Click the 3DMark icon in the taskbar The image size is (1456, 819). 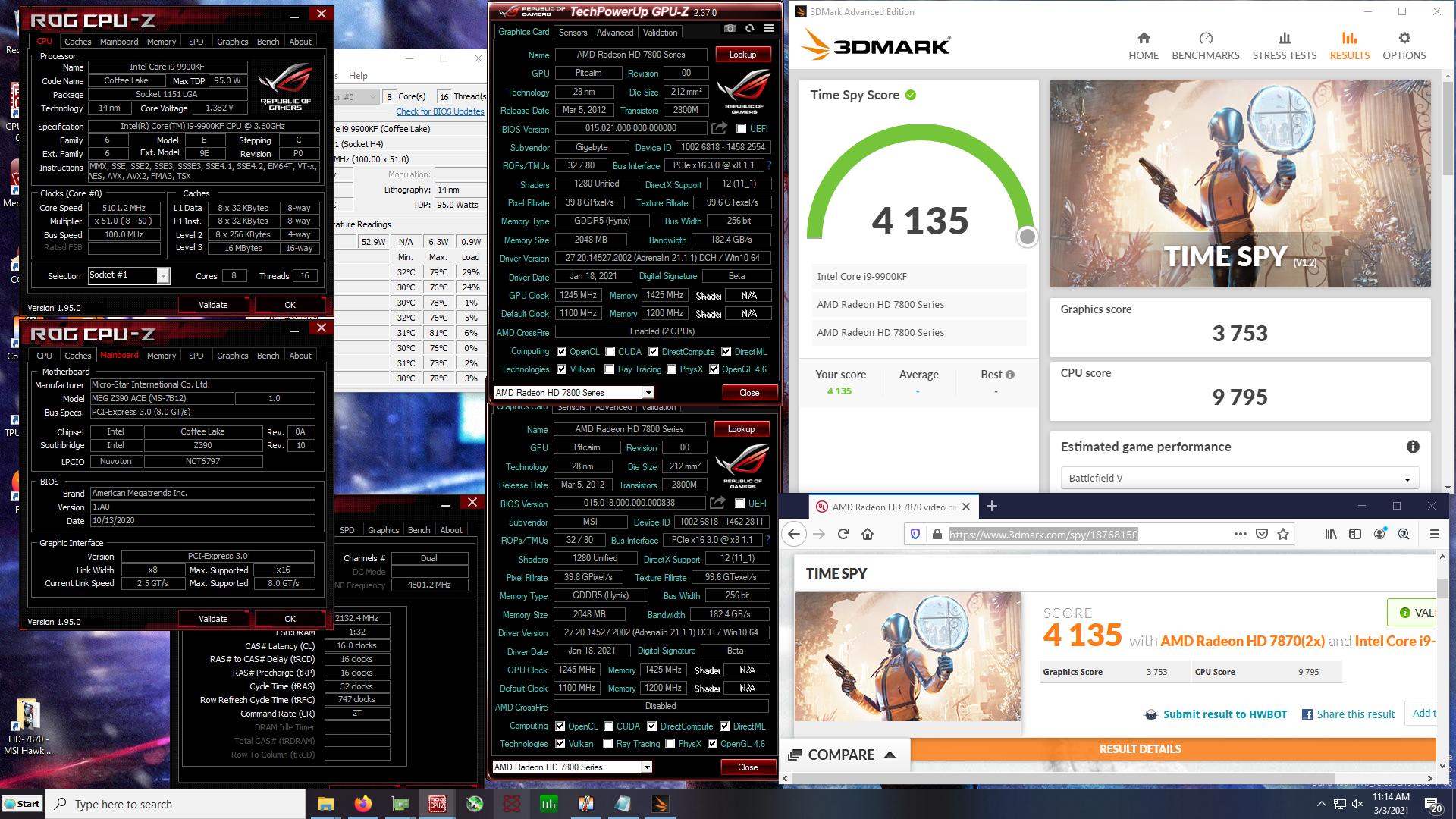click(661, 804)
